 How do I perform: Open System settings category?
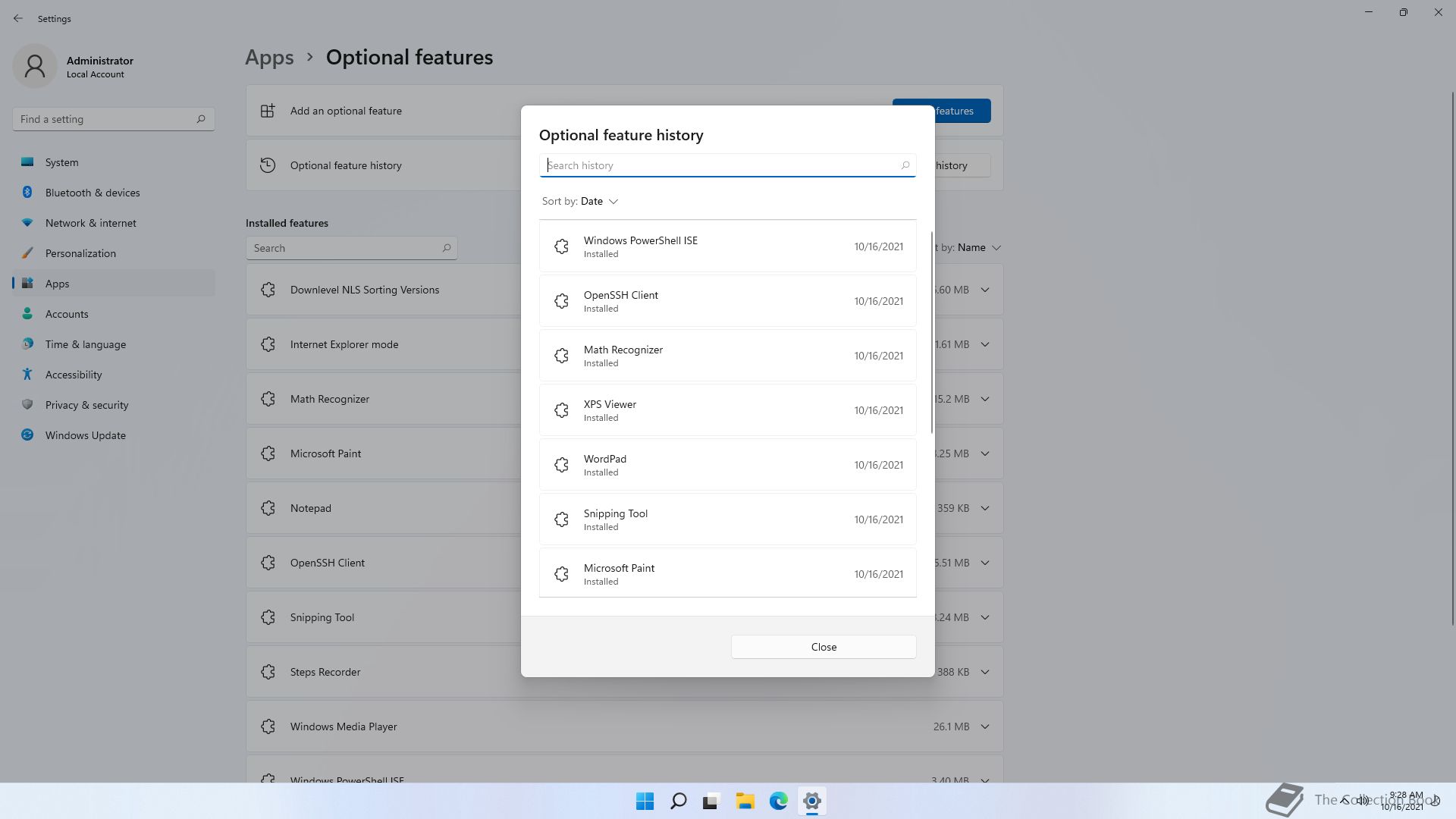click(x=114, y=162)
